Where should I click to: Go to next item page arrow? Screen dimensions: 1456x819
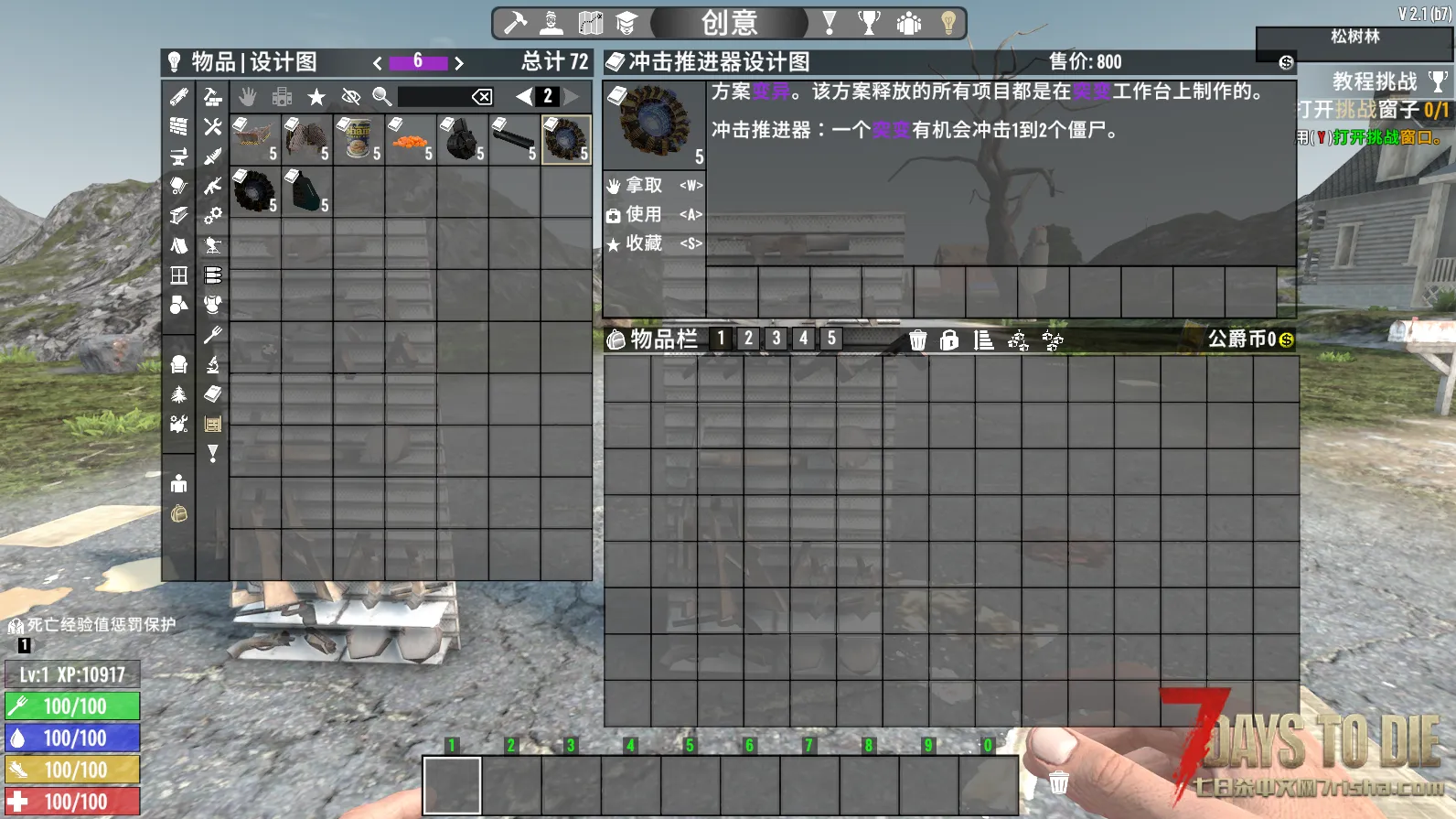point(572,96)
